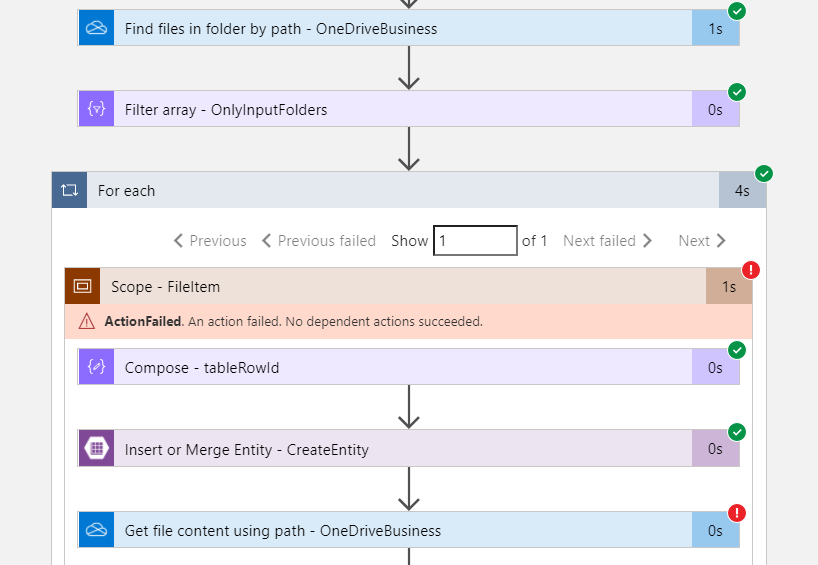This screenshot has height=565, width=818.
Task: Advance to the Next iteration
Action: 702,241
